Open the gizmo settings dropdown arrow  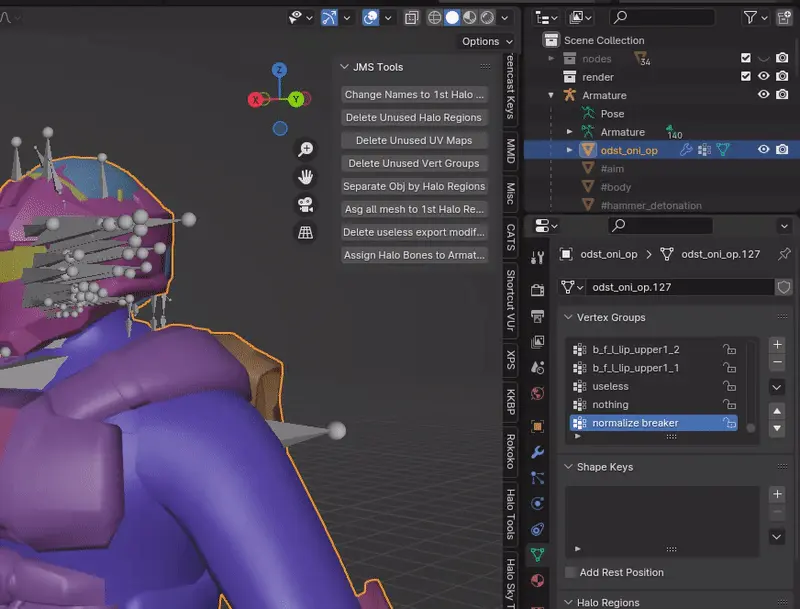pos(347,18)
